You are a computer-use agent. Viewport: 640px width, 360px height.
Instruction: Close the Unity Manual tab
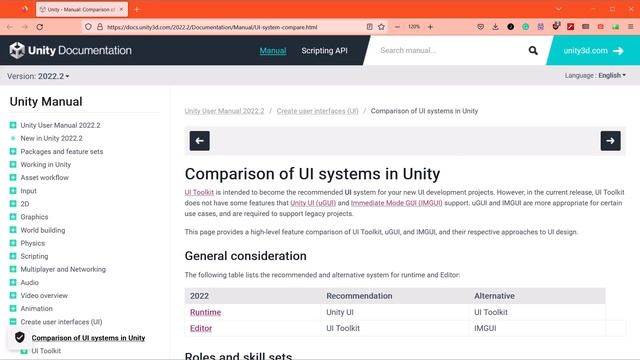pos(121,9)
